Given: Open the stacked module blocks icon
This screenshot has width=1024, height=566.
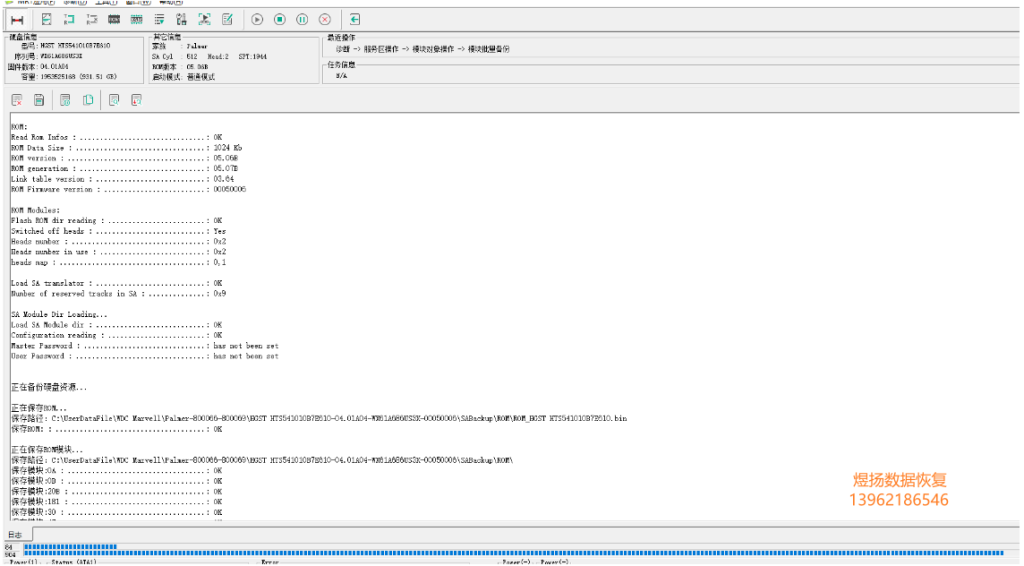Looking at the screenshot, I should point(182,20).
